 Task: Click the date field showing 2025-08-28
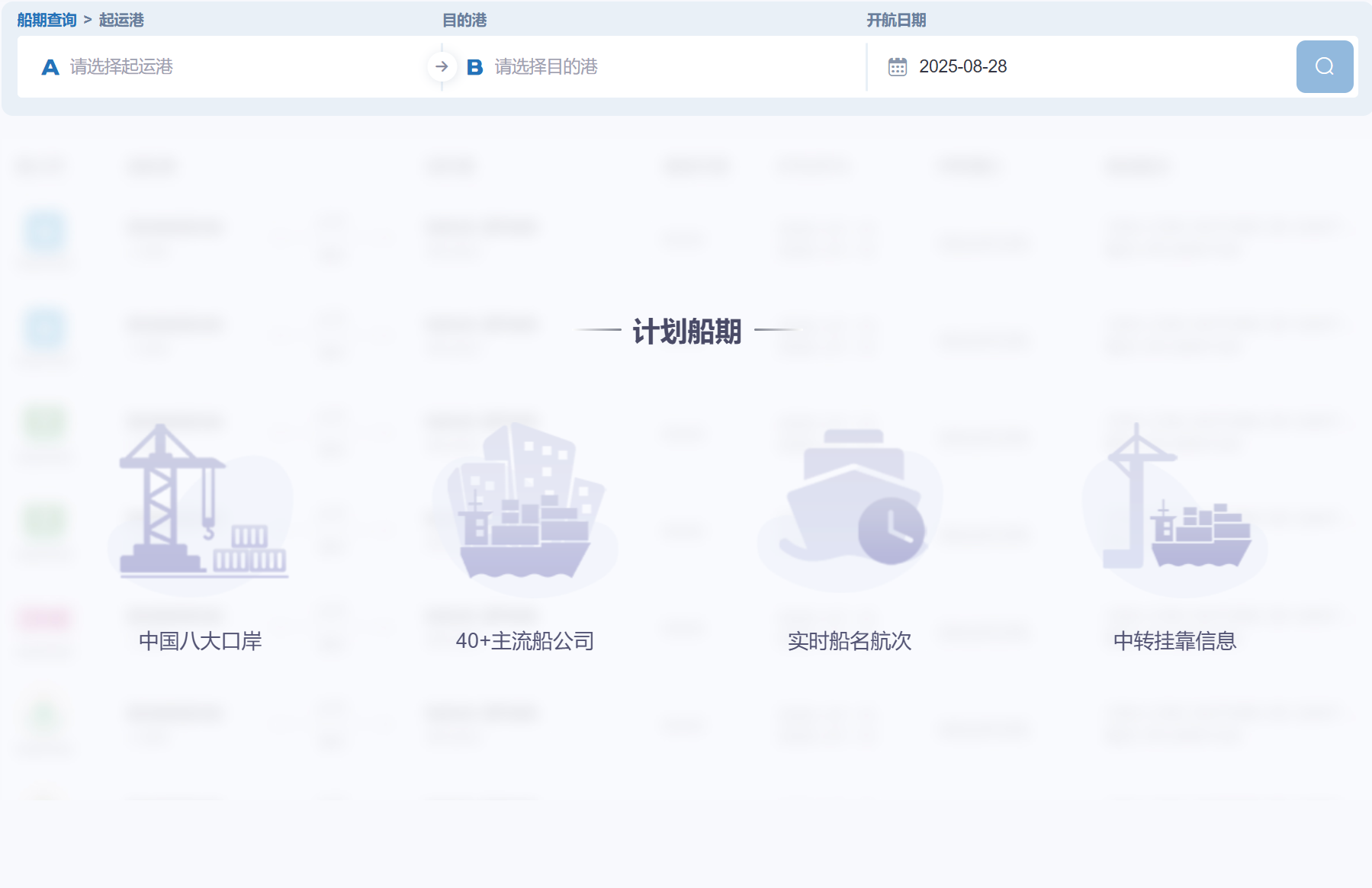963,67
